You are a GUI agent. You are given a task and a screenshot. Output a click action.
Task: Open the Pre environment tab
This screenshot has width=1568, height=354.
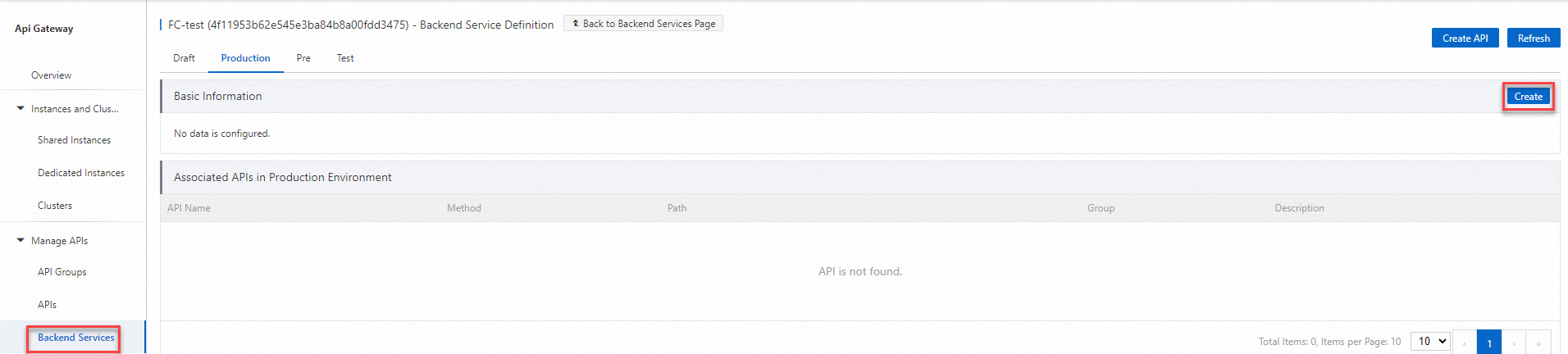point(303,58)
